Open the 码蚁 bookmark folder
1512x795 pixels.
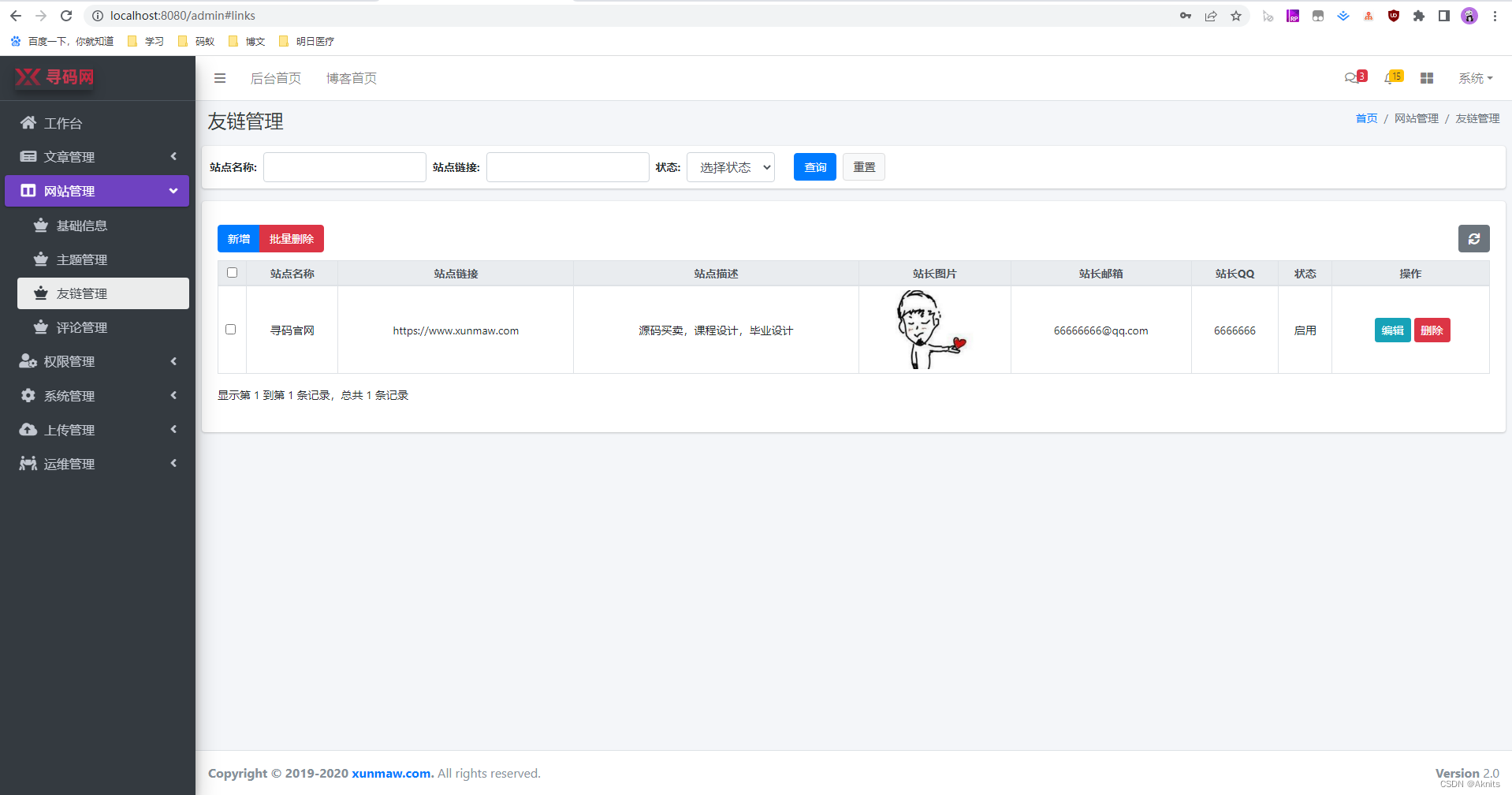196,41
